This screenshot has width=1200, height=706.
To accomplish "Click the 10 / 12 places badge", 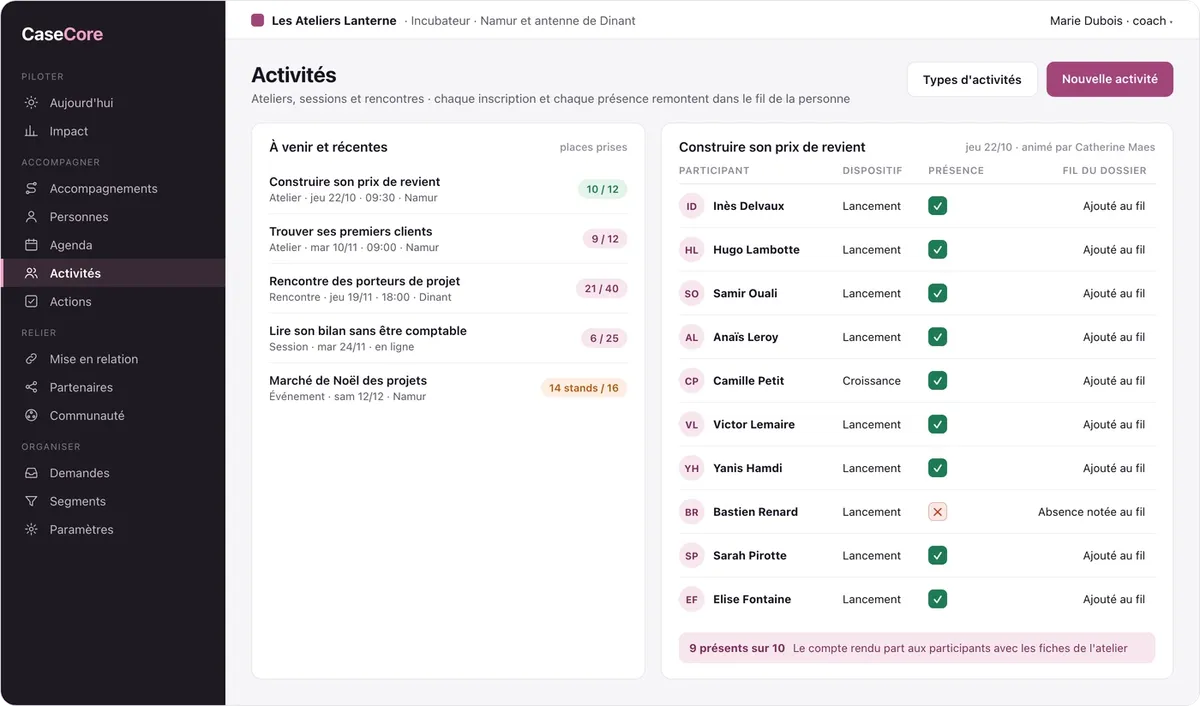I will (602, 189).
